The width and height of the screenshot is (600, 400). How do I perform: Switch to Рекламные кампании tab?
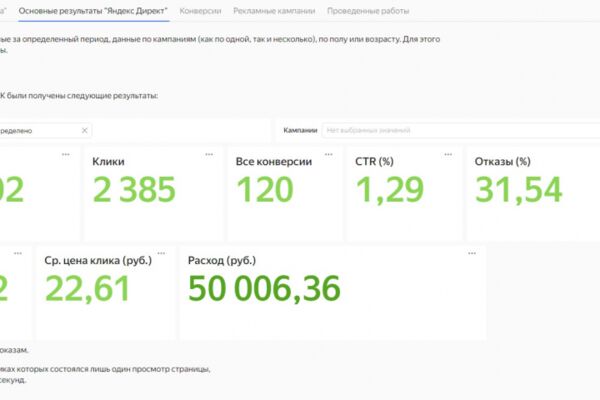point(274,11)
